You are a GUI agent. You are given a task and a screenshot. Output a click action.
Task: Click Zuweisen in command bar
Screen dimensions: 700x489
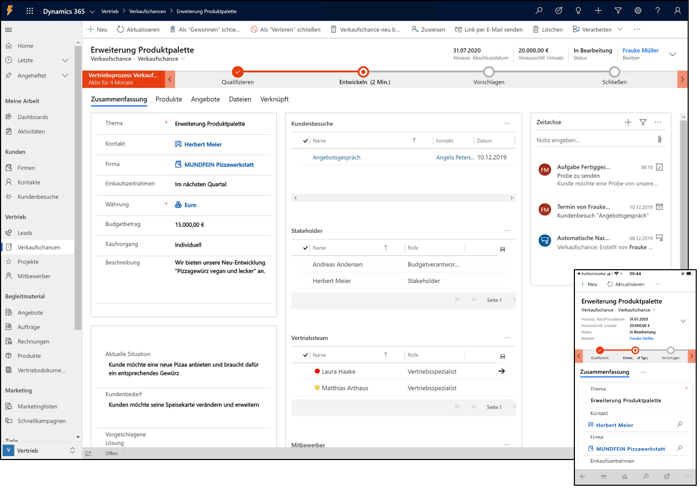(428, 29)
